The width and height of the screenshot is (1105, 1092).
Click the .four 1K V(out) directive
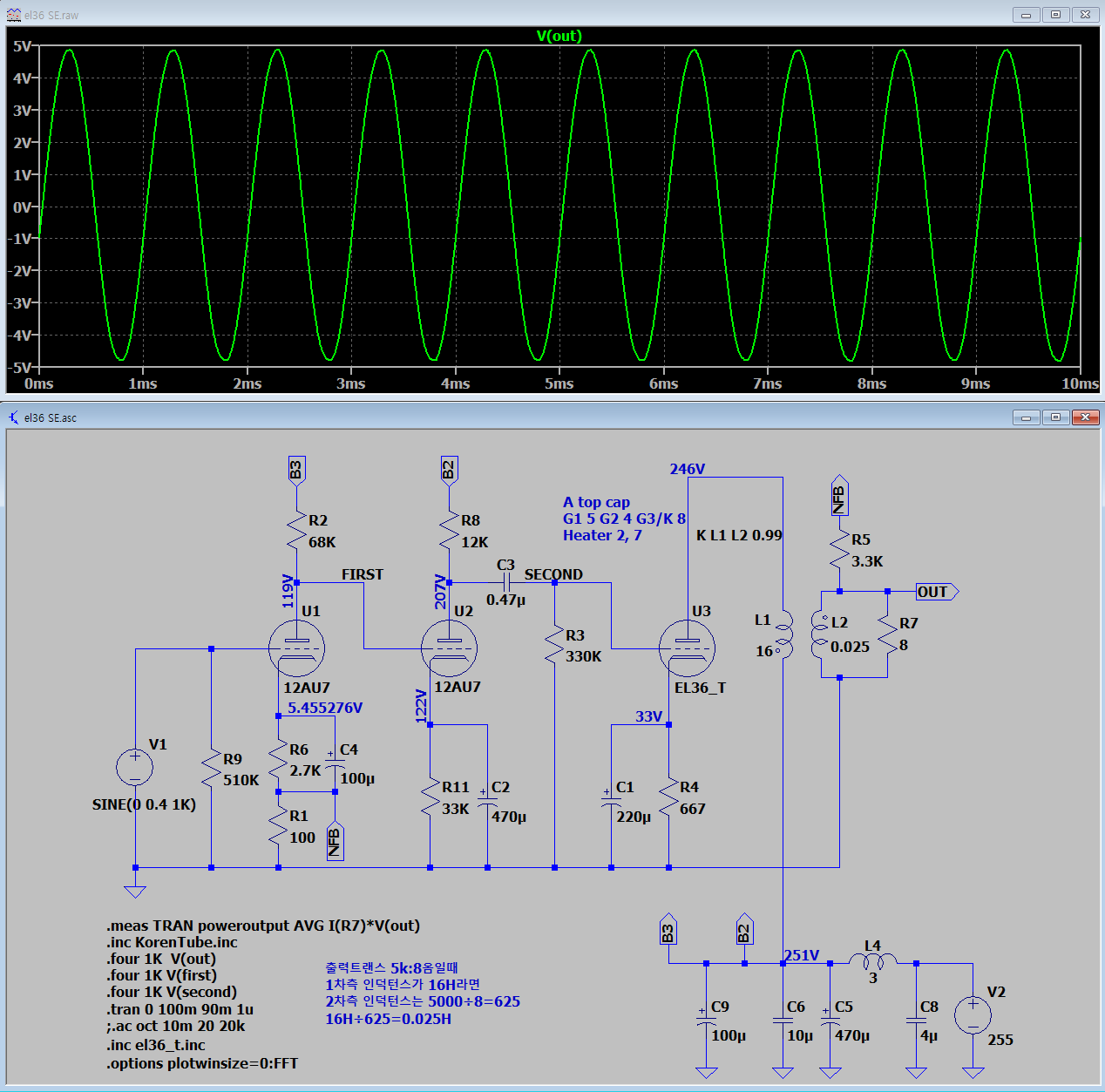point(161,959)
